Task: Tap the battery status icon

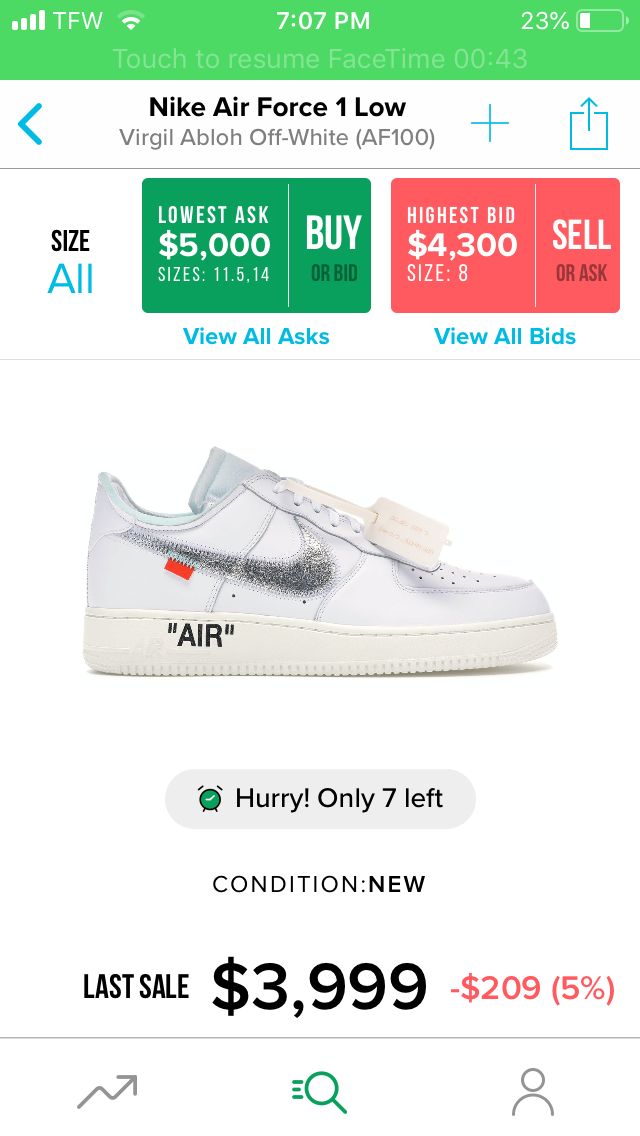Action: pyautogui.click(x=602, y=21)
